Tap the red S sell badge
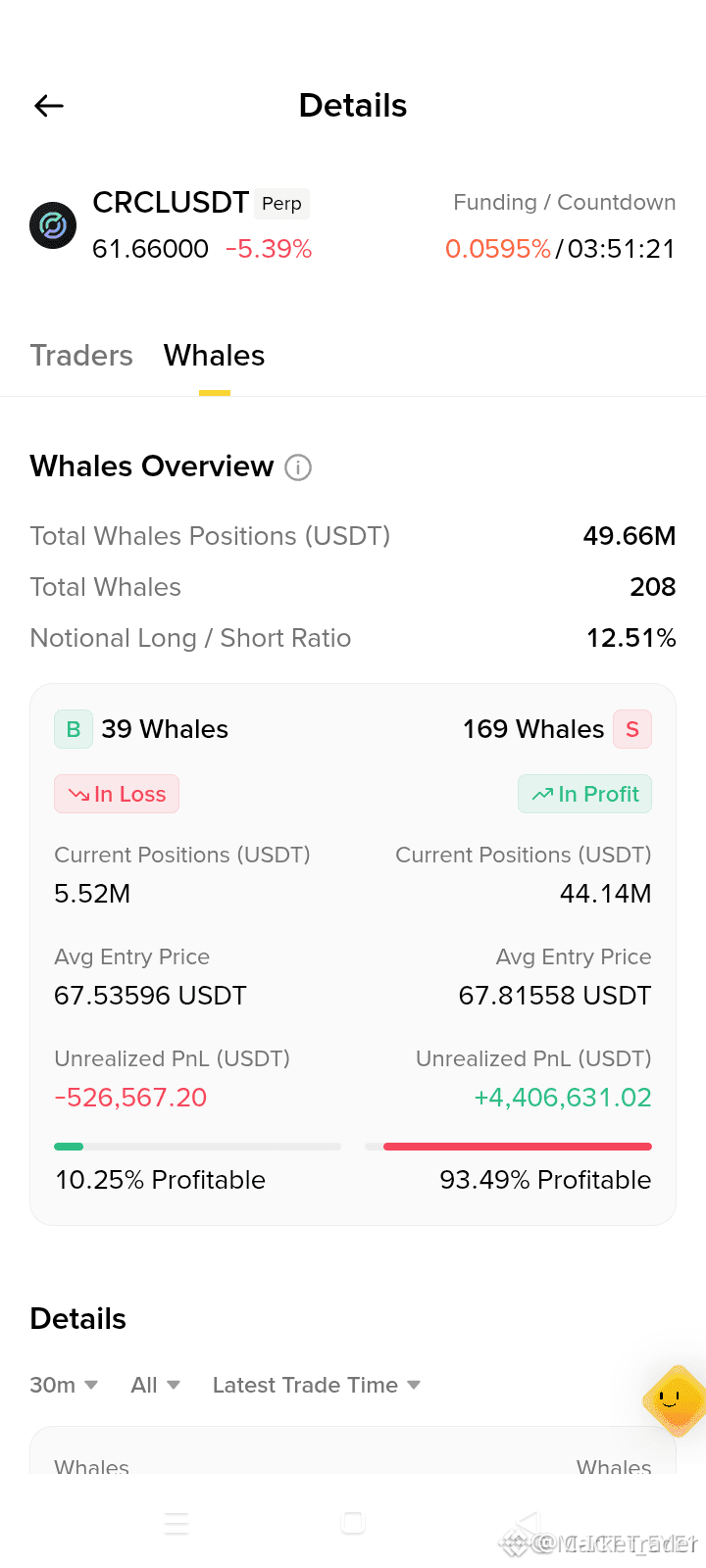Screen dimensions: 706x1568 632,729
